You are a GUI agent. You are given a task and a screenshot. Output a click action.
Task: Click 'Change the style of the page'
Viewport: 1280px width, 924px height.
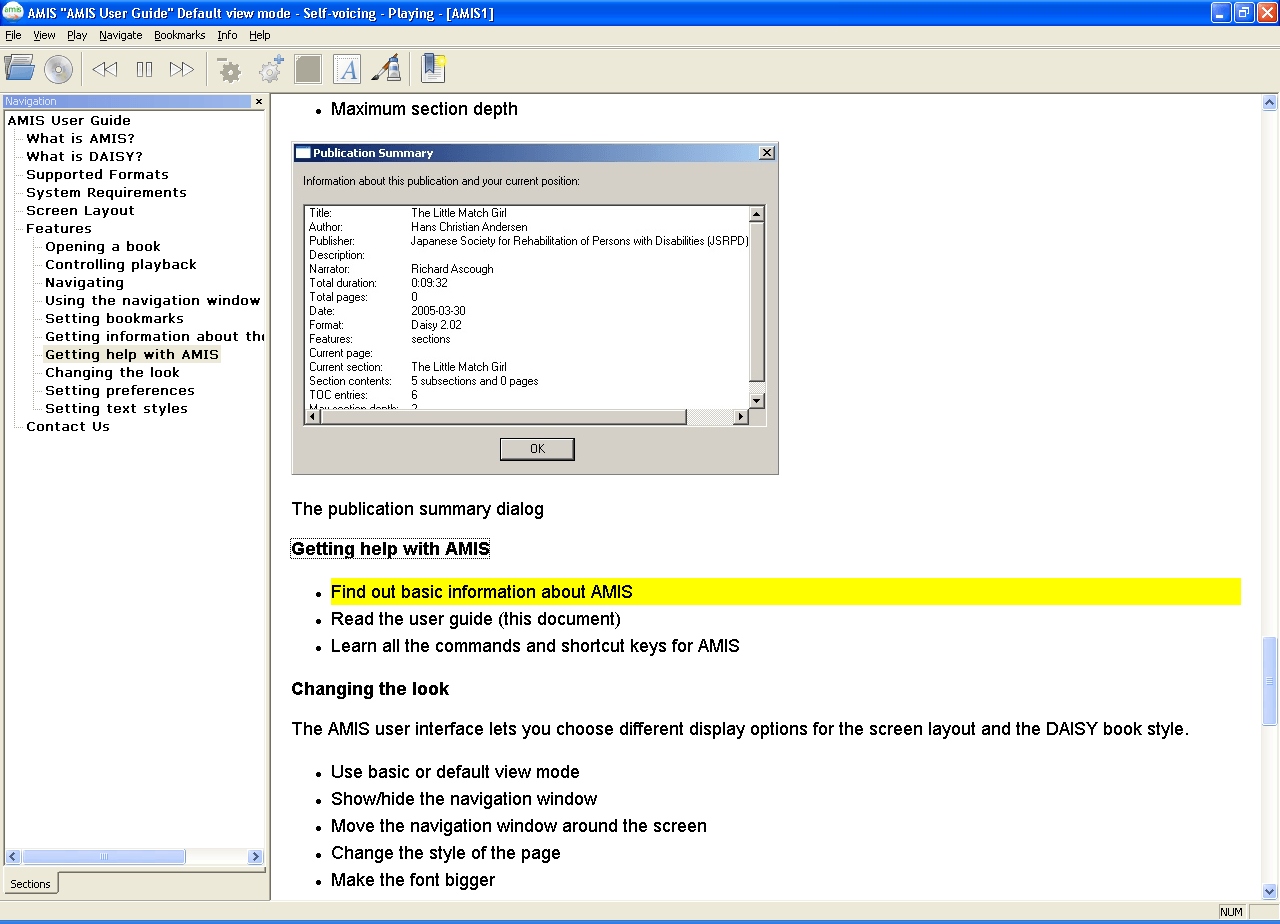[x=446, y=853]
